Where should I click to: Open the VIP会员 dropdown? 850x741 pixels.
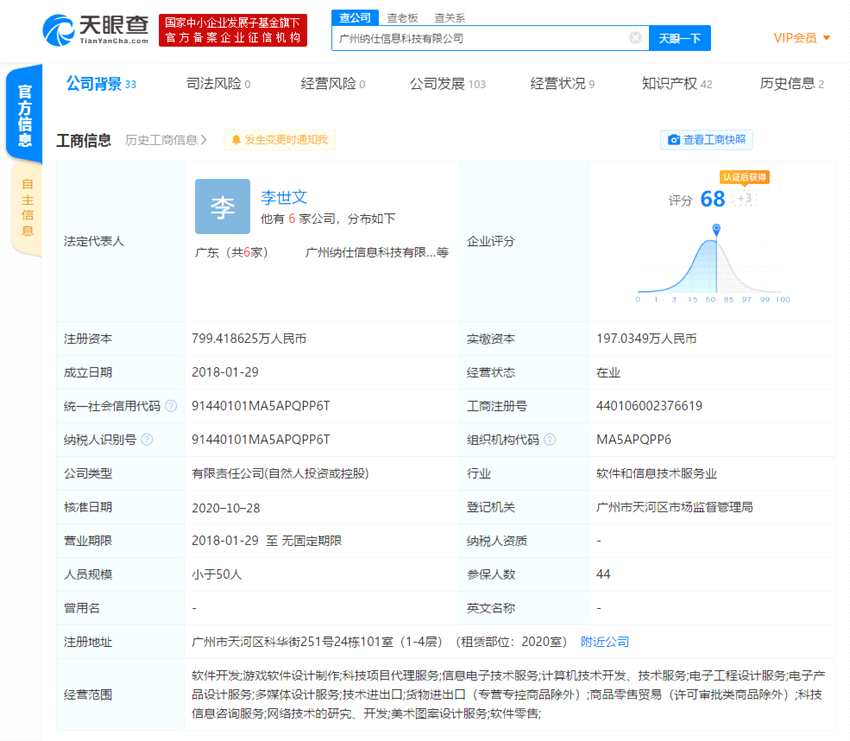click(802, 37)
